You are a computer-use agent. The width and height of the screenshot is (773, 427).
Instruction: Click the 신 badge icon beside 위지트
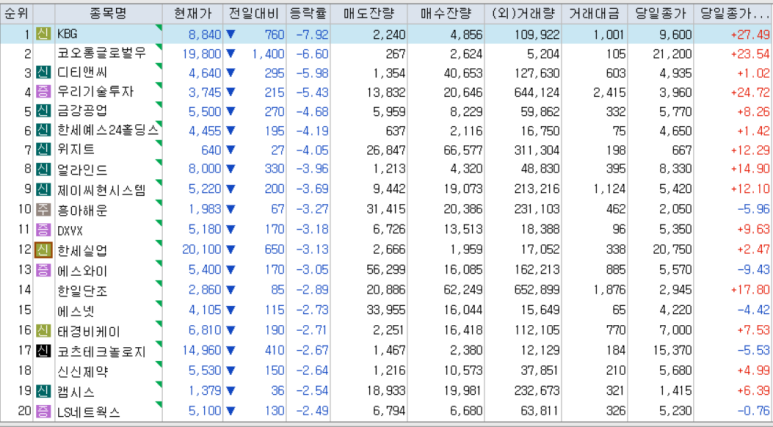pyautogui.click(x=43, y=150)
